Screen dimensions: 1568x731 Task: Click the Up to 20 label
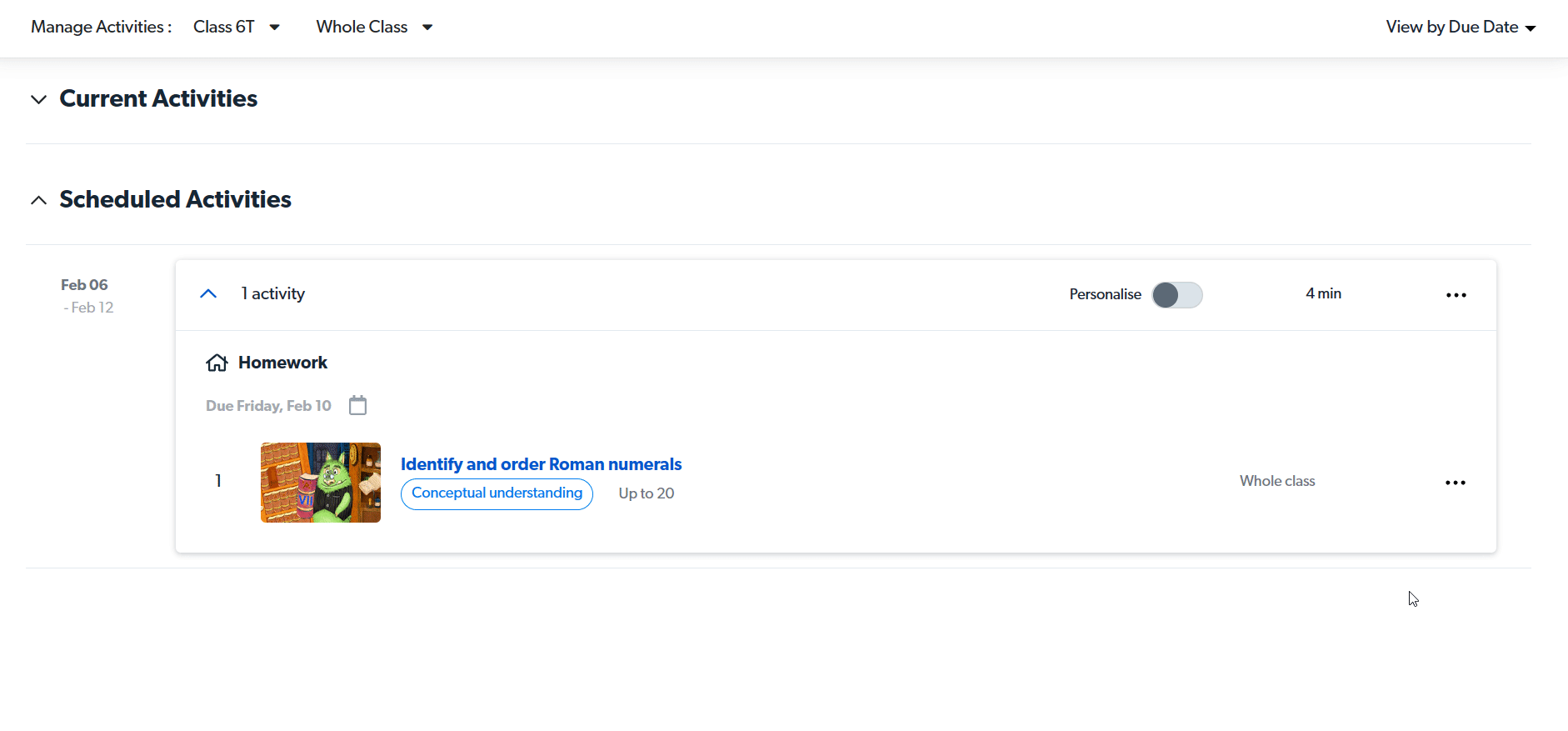(646, 493)
